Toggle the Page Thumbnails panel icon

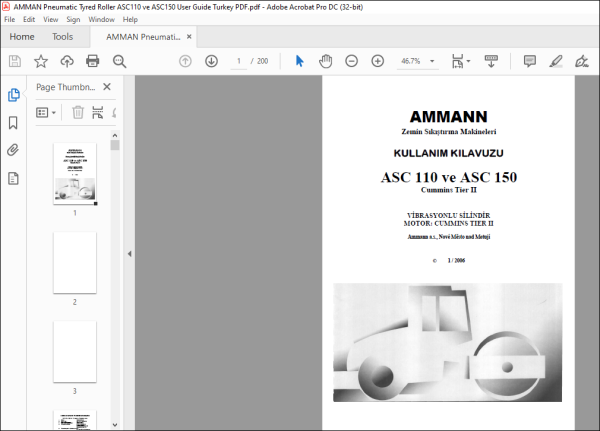tap(13, 95)
